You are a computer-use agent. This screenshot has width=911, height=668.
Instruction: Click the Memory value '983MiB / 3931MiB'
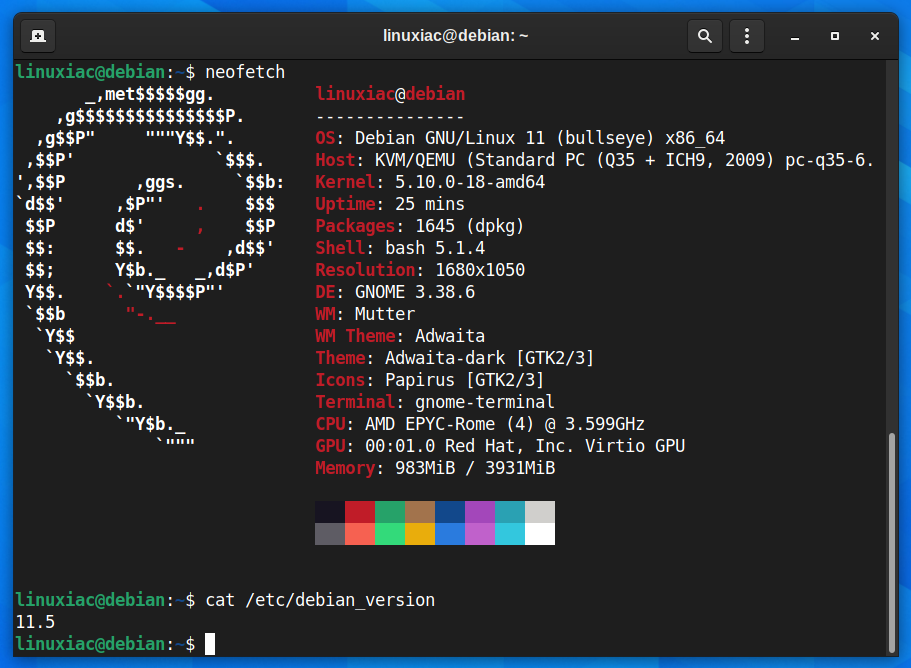click(475, 468)
